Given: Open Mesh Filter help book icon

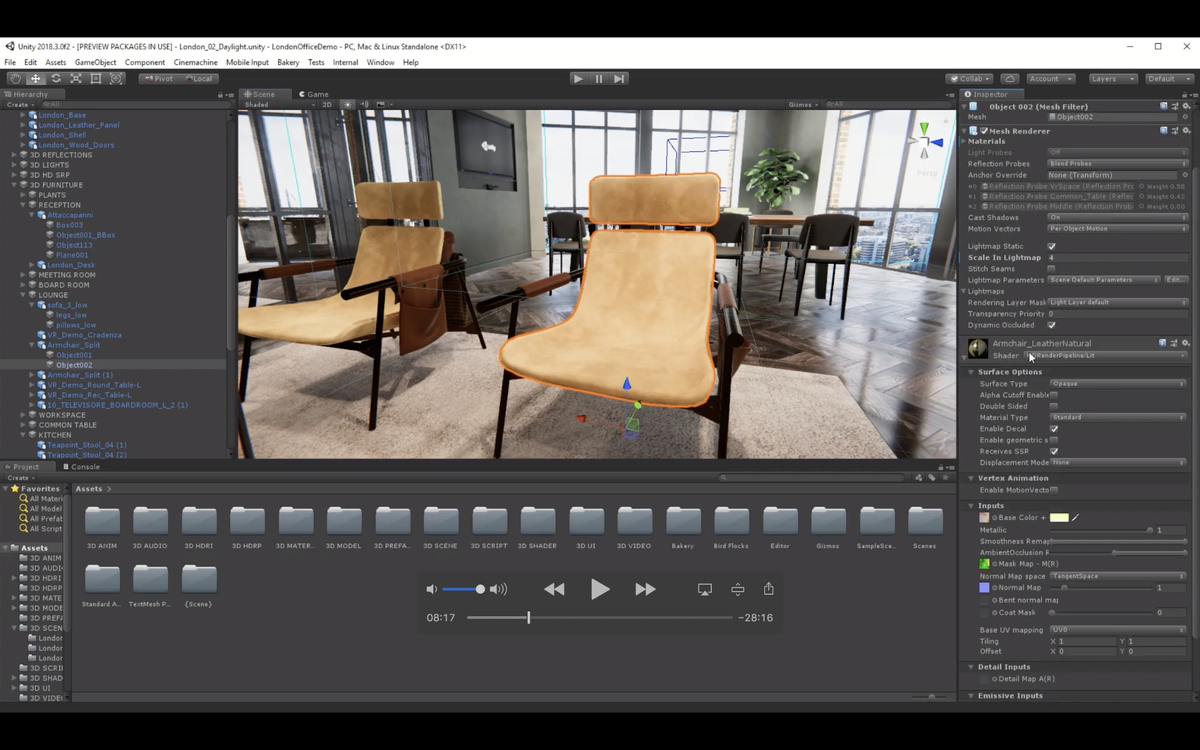Looking at the screenshot, I should pos(1164,106).
